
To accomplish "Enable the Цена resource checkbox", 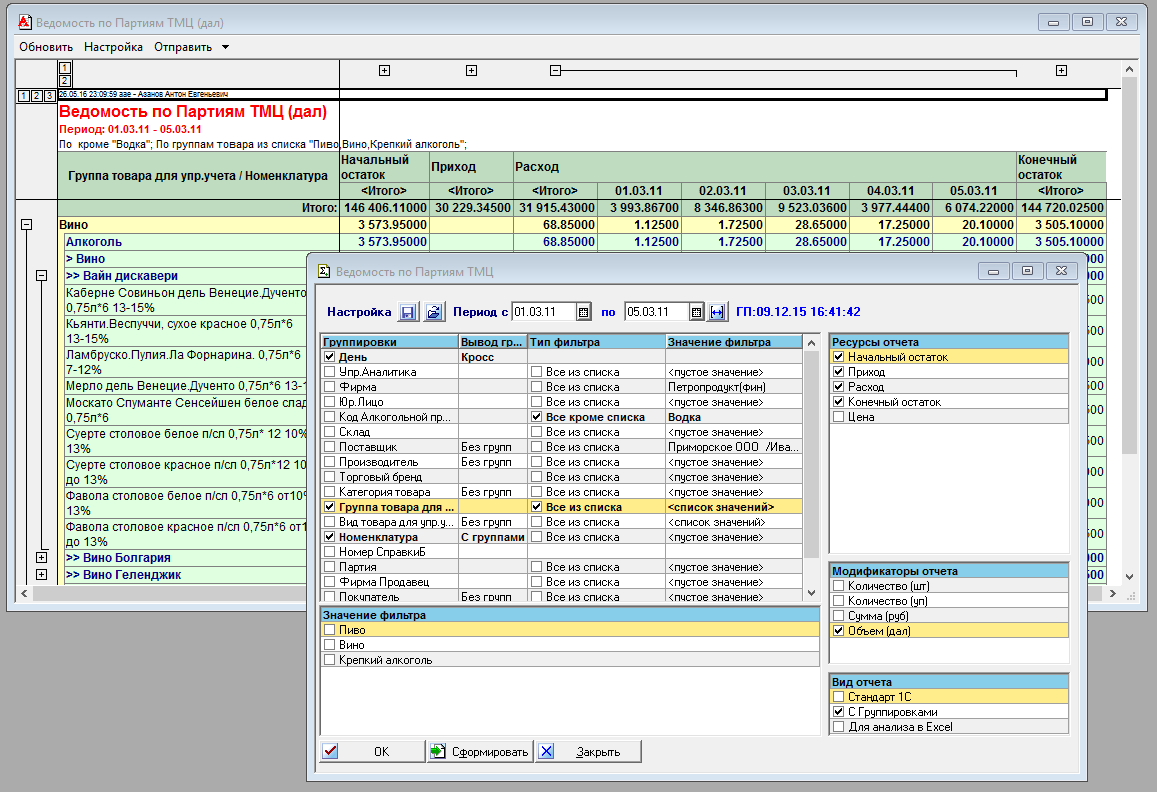I will [x=838, y=417].
